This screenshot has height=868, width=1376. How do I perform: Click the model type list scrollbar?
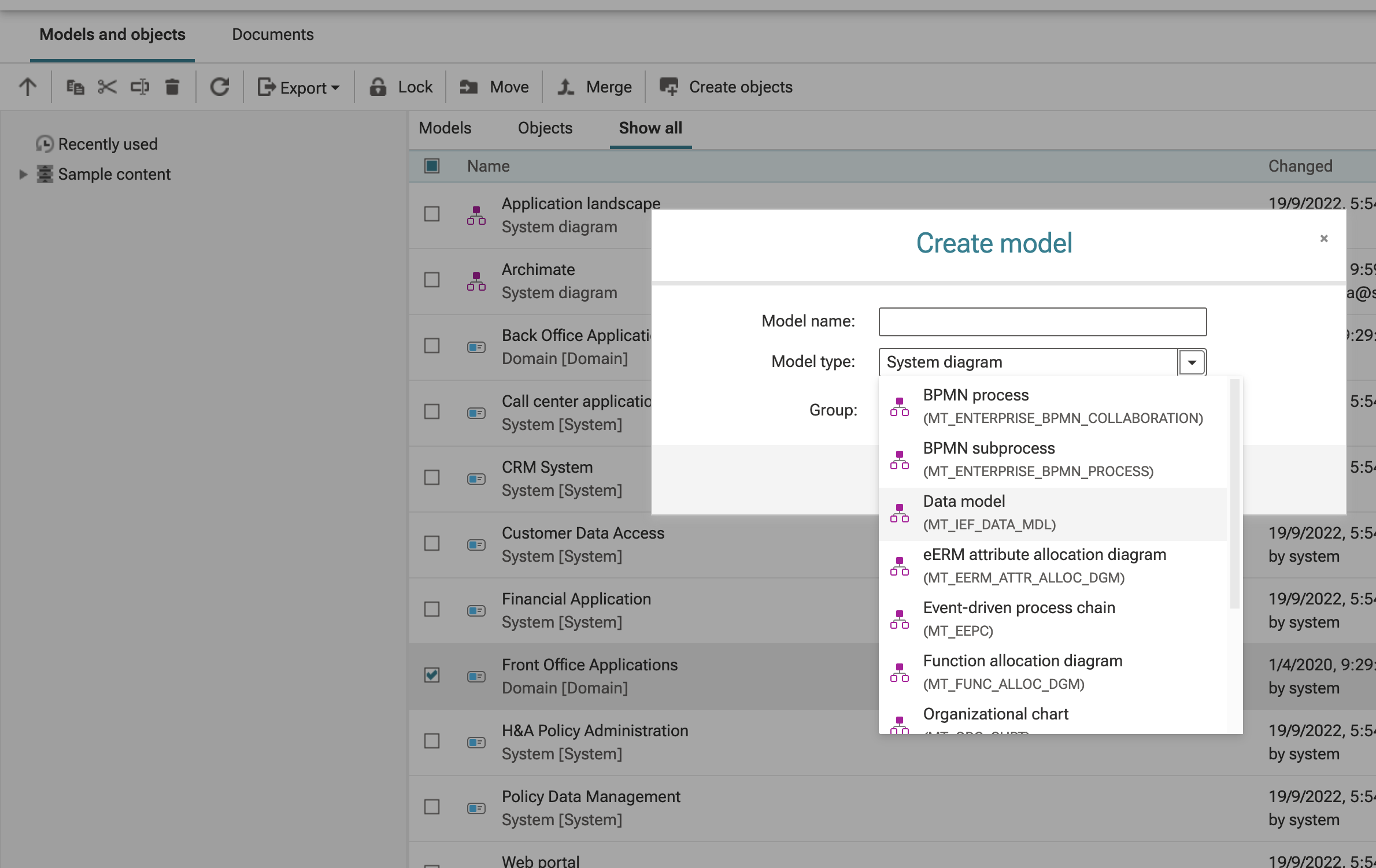point(1235,494)
